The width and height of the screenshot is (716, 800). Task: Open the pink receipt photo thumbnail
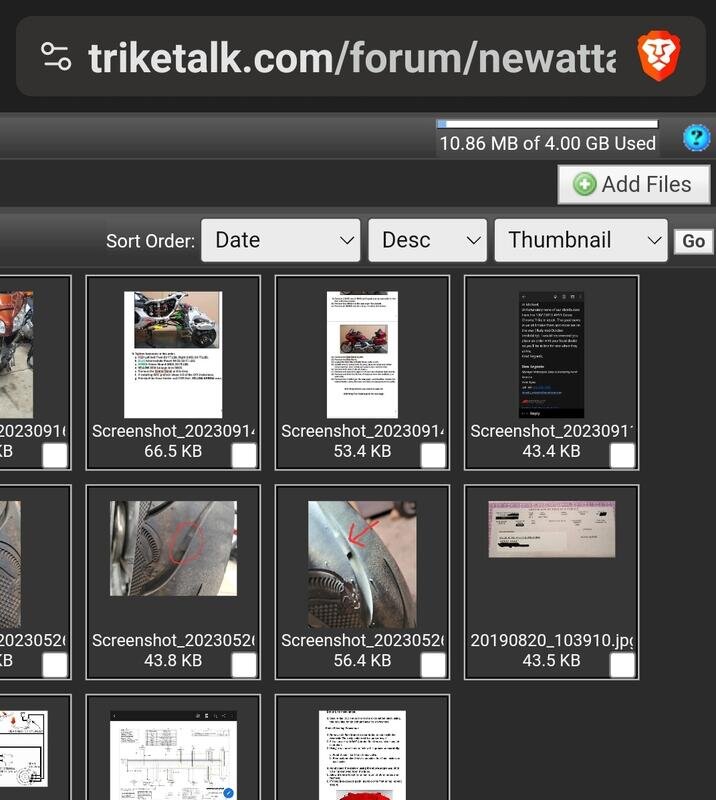pos(552,529)
